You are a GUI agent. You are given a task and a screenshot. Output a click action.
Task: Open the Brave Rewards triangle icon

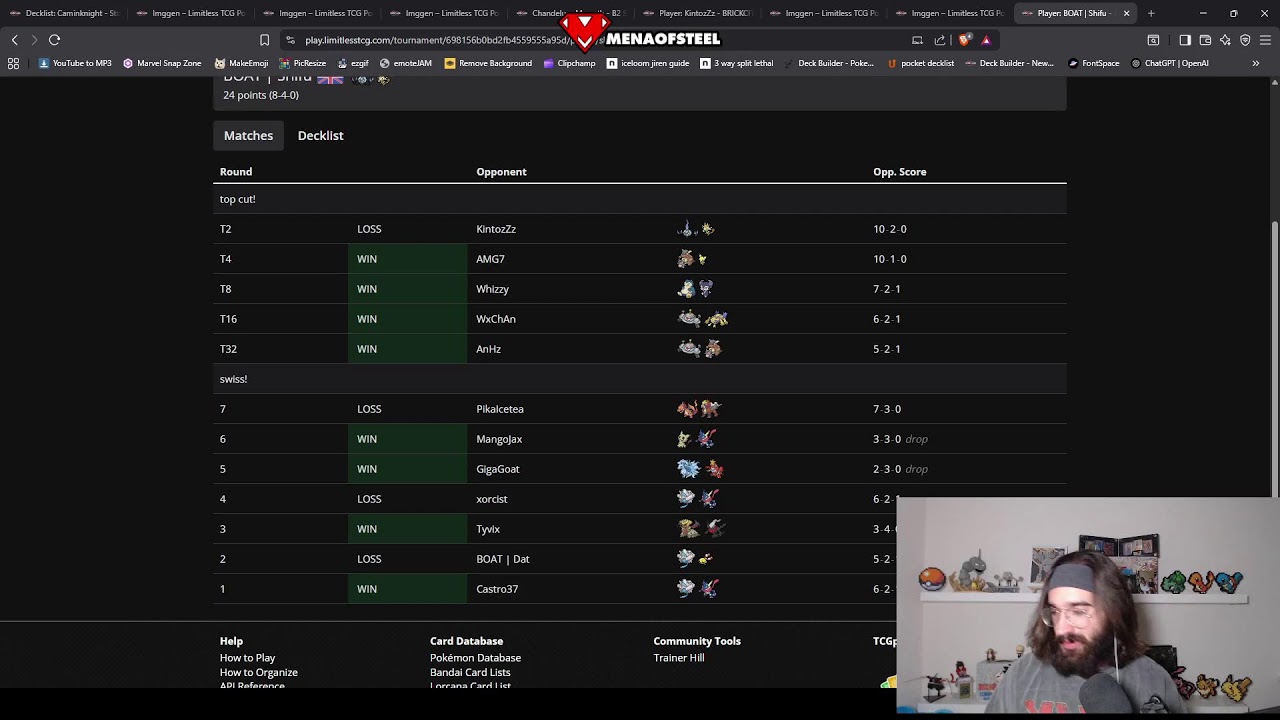pyautogui.click(x=986, y=40)
